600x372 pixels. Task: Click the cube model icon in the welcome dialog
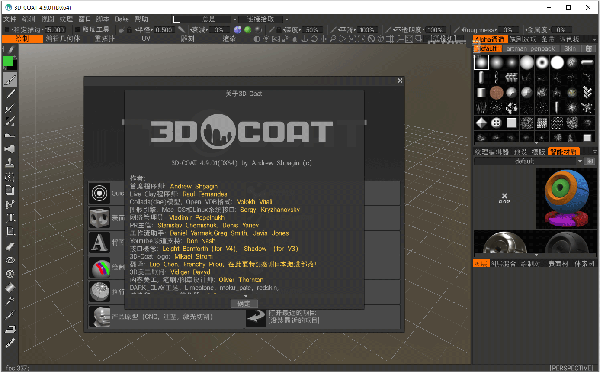99,218
